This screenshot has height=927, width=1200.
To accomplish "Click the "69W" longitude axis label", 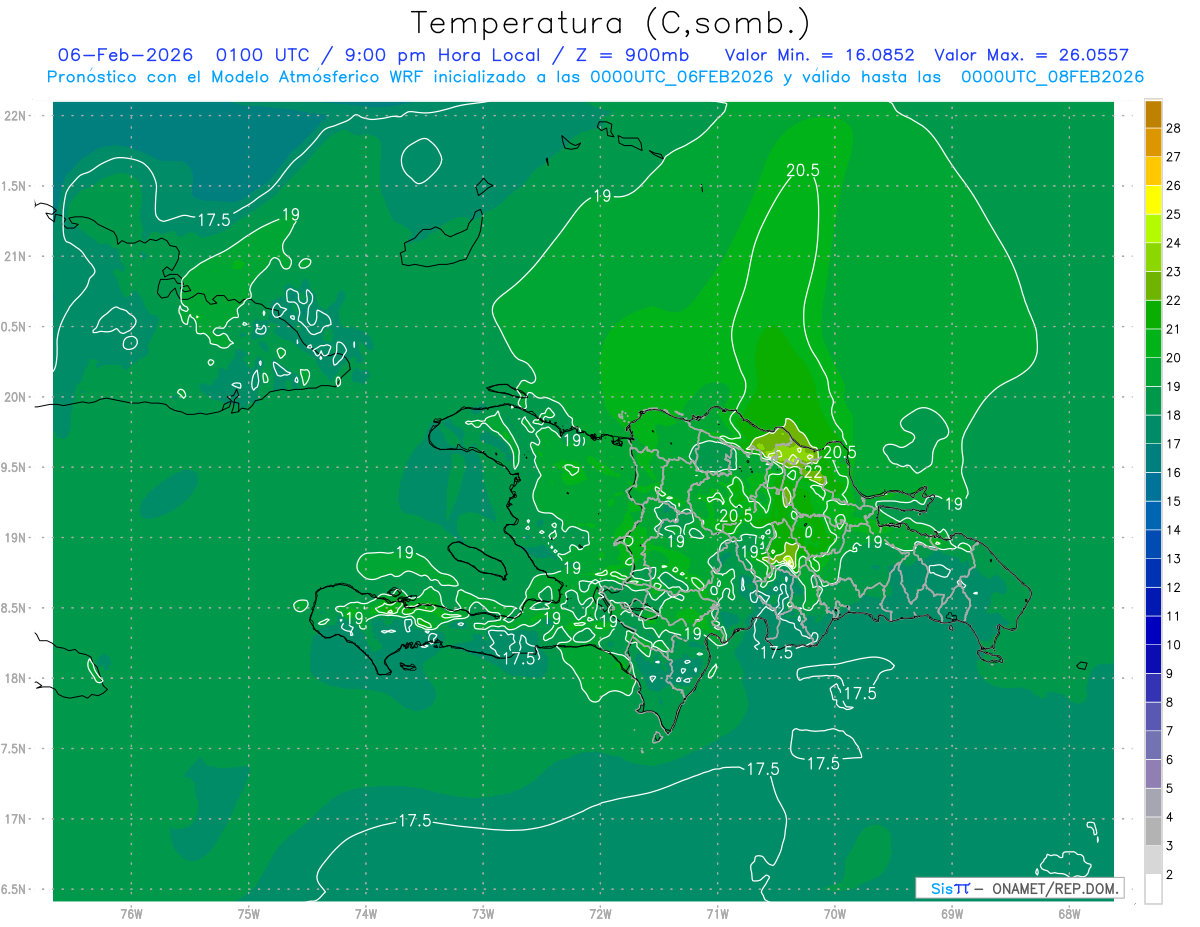I will (x=952, y=914).
